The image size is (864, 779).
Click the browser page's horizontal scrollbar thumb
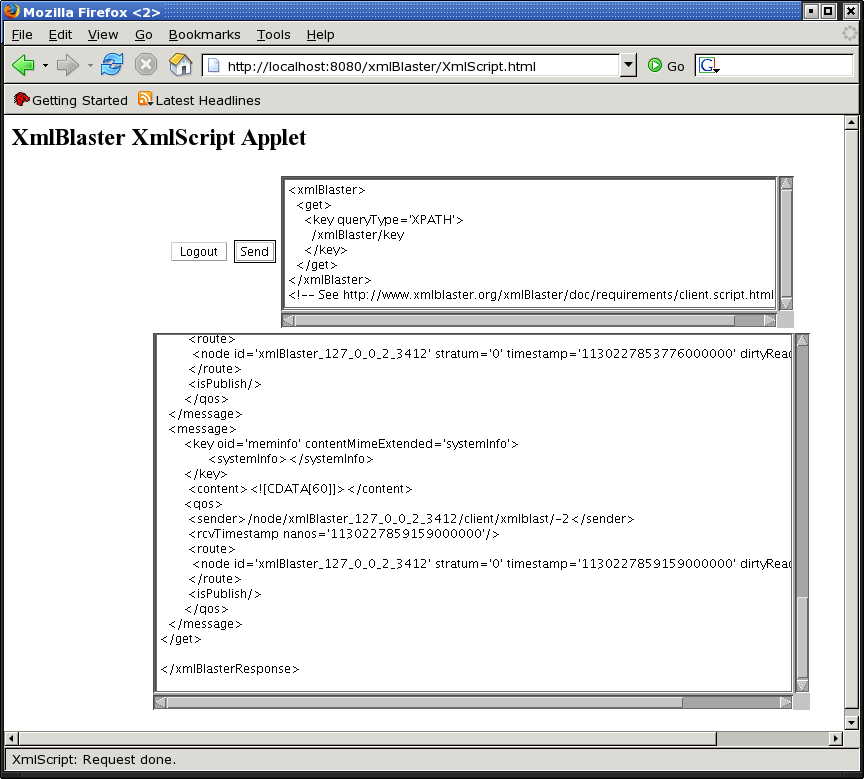pyautogui.click(x=368, y=738)
